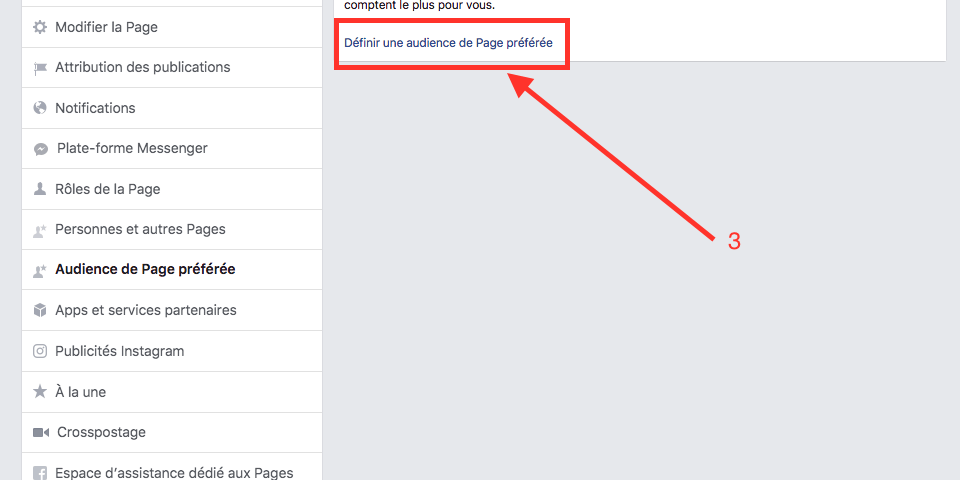This screenshot has height=480, width=960.
Task: Select Personnes et autres Pages entry
Action: tap(172, 230)
